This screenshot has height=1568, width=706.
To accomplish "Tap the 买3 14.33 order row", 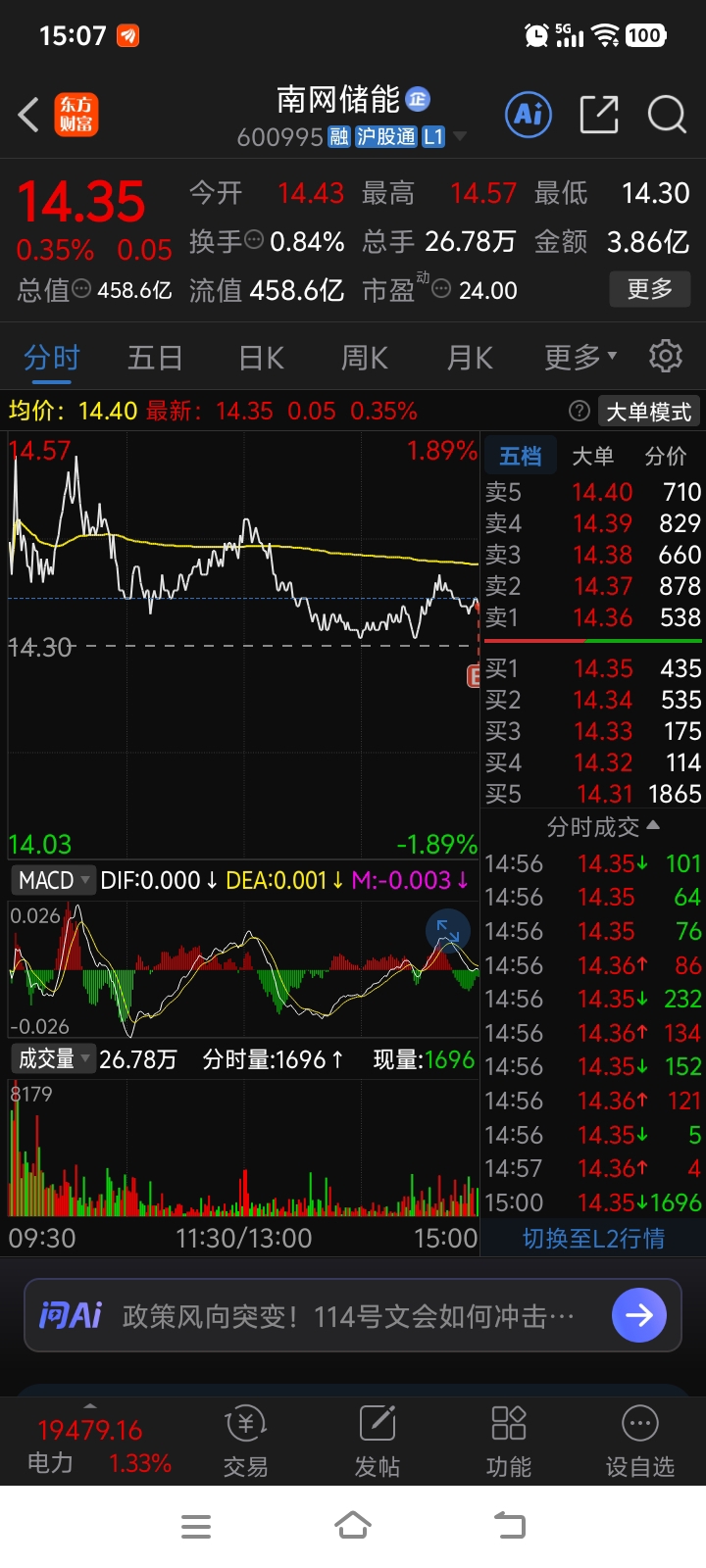I will point(593,731).
